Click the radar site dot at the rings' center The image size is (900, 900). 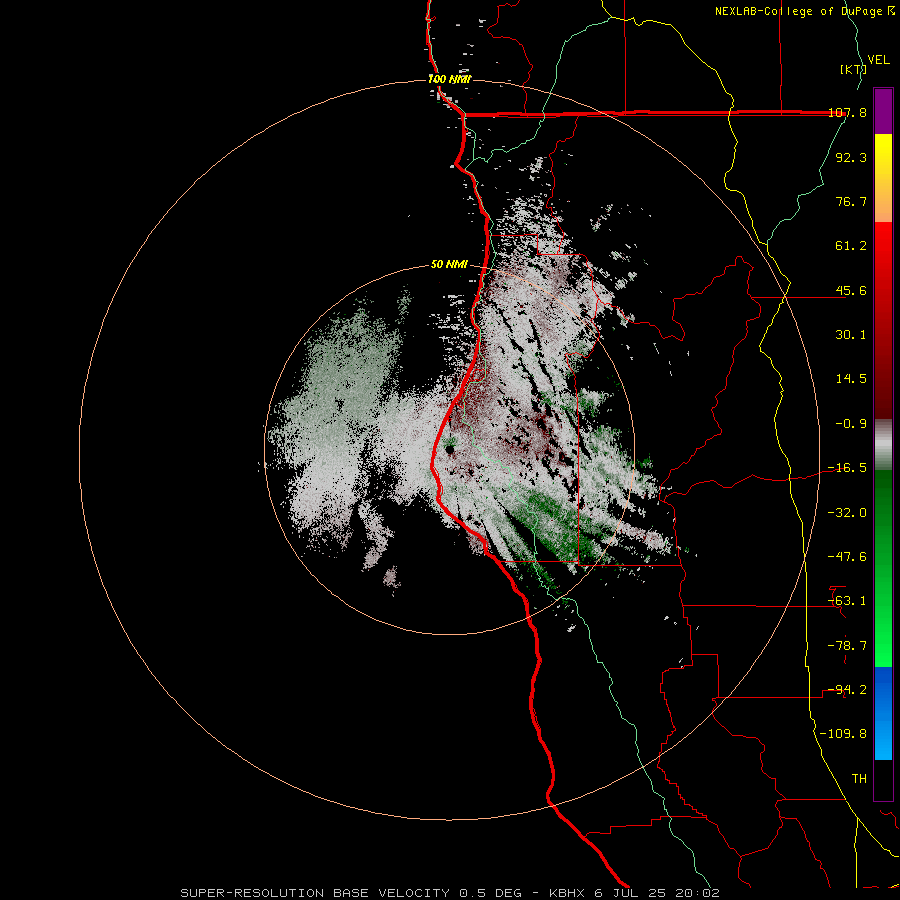[x=449, y=450]
